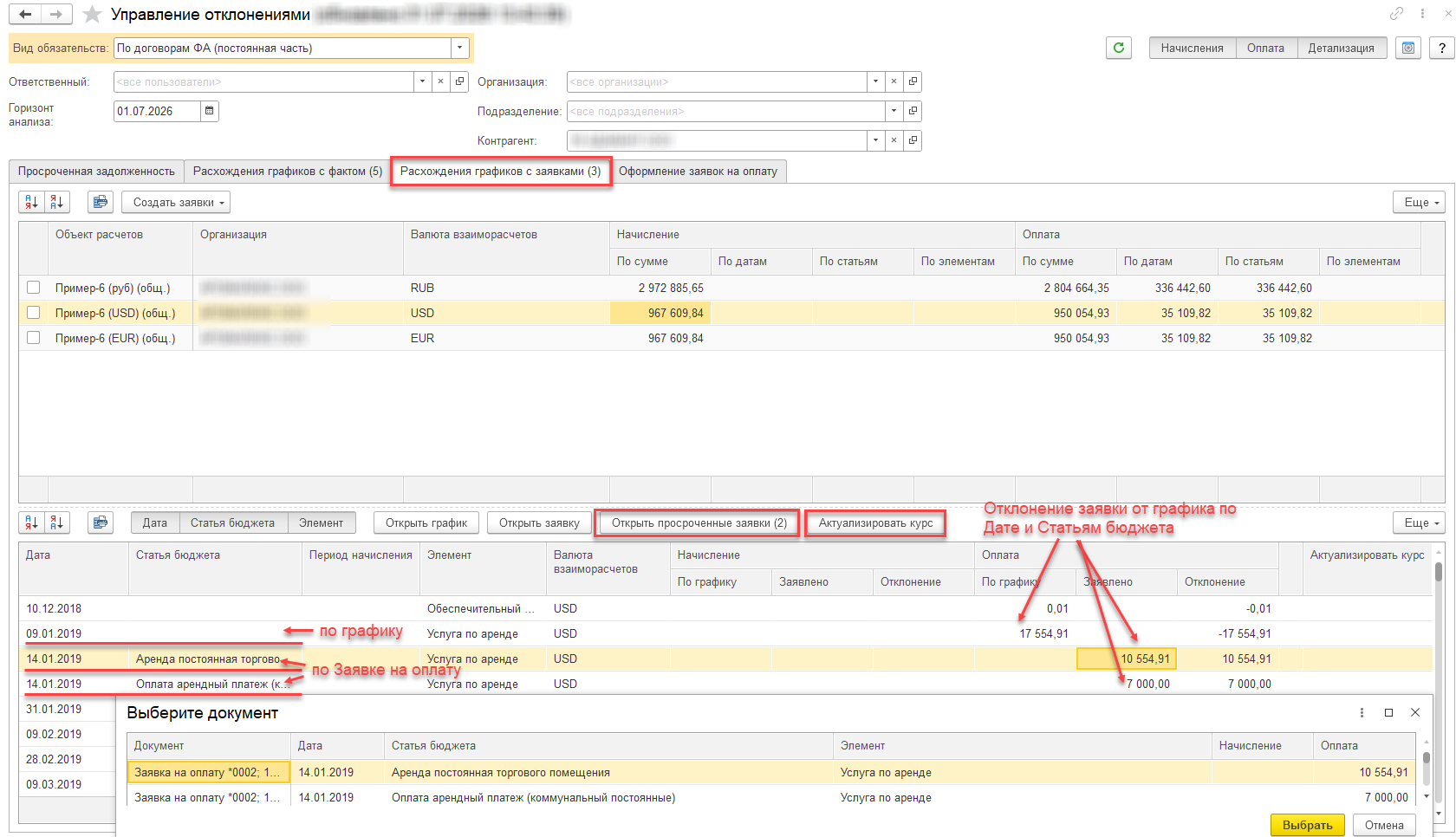Toggle Дата grouping button
The image size is (1456, 837).
point(155,522)
